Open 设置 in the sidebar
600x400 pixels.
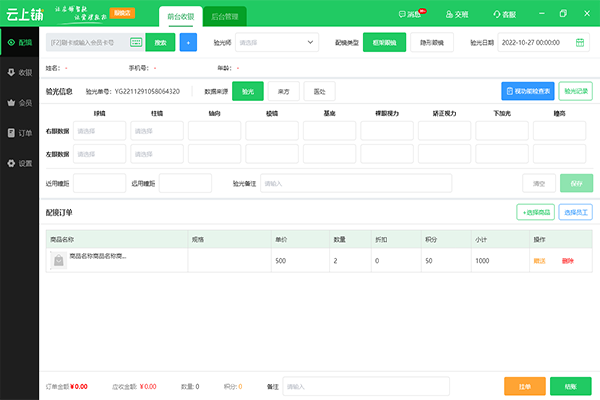point(19,162)
